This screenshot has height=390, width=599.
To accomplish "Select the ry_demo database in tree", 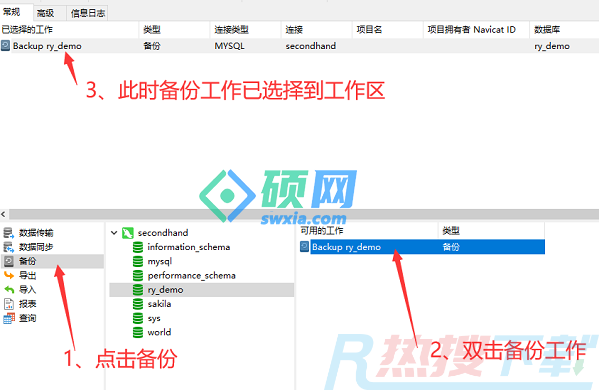I will tap(165, 290).
